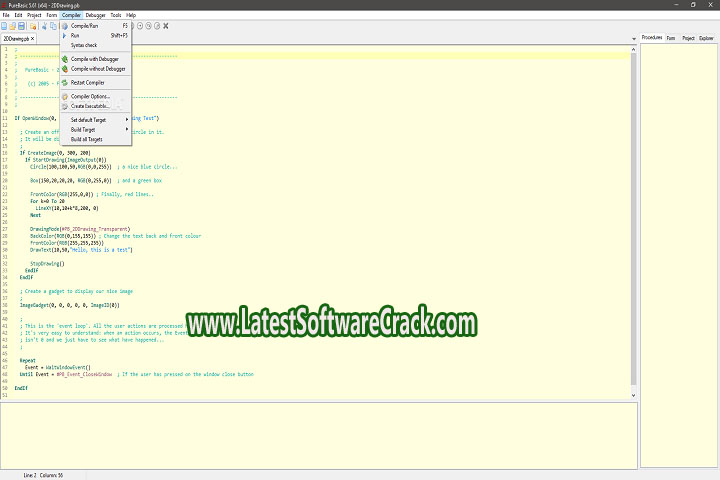The width and height of the screenshot is (720, 480).
Task: Click the Save file toolbar icon
Action: (22, 25)
